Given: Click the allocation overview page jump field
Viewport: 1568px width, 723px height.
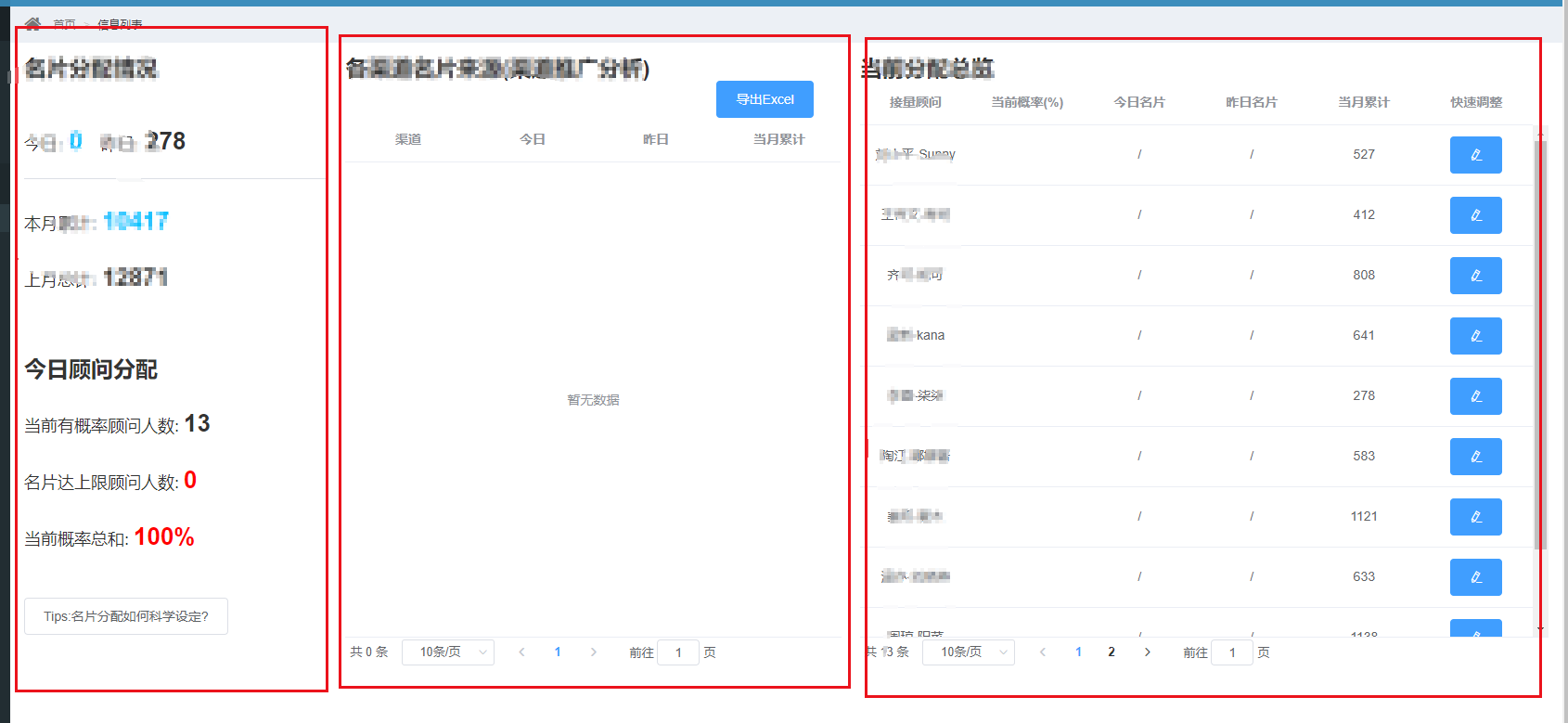Looking at the screenshot, I should (x=1232, y=652).
